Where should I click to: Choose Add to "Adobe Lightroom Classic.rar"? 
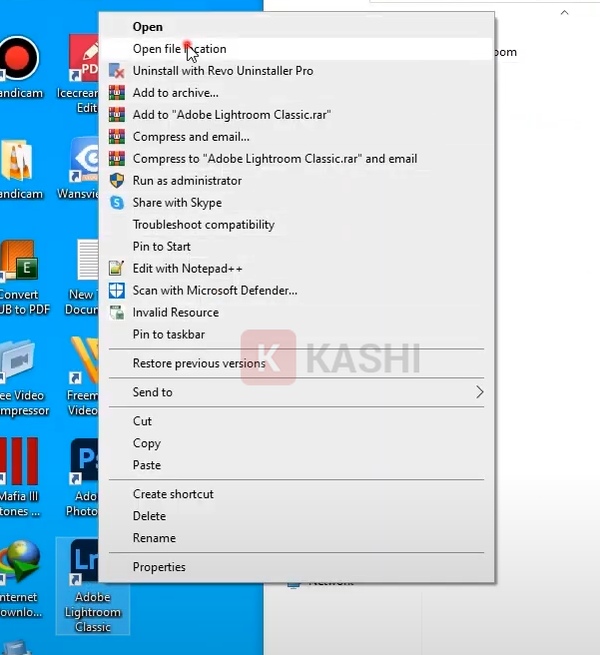(232, 115)
